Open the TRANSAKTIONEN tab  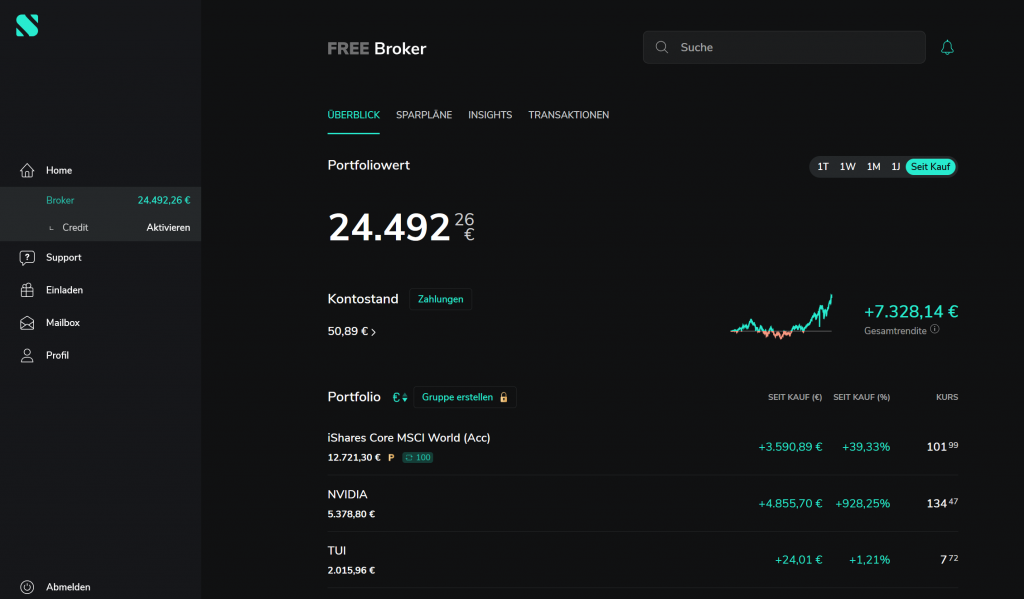click(569, 114)
